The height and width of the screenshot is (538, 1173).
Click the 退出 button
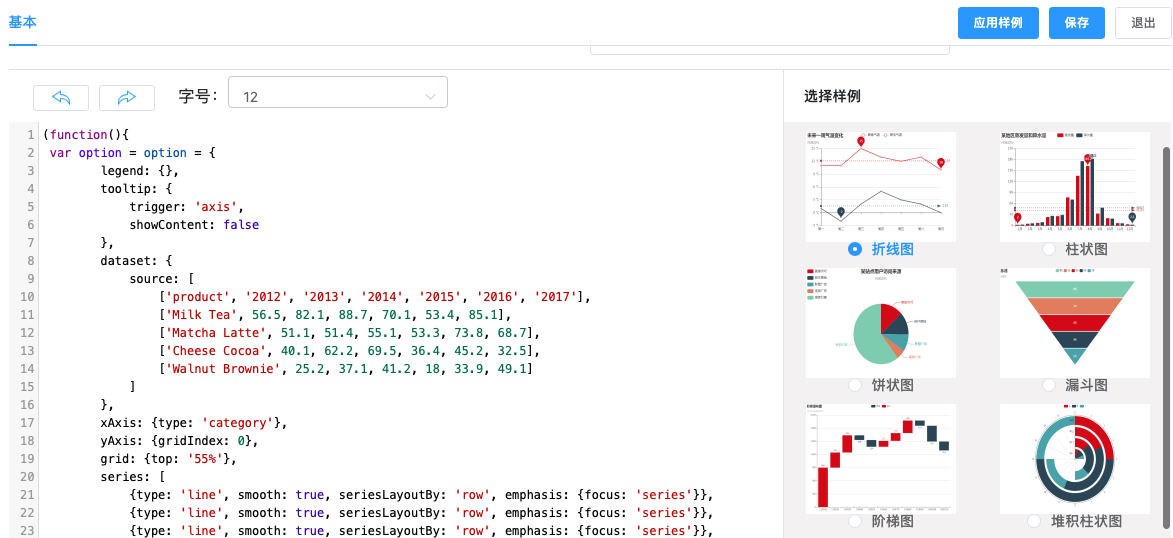click(x=1143, y=23)
